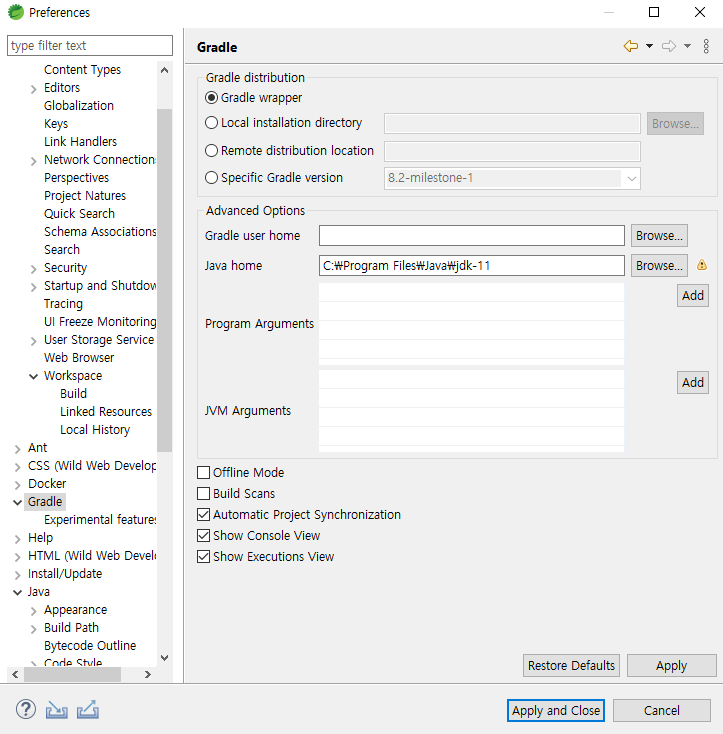Image resolution: width=723 pixels, height=734 pixels.
Task: Select the Web Browser preference page
Action: click(x=79, y=358)
